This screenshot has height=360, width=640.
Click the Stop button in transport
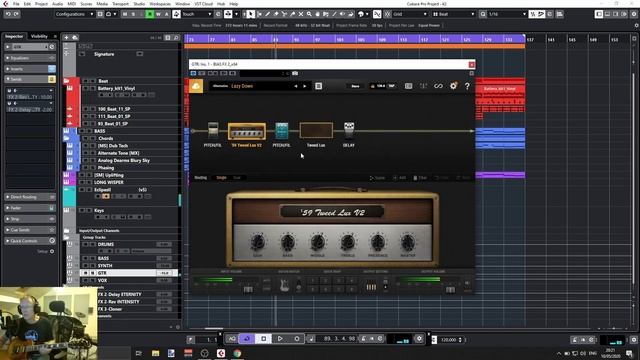click(264, 339)
